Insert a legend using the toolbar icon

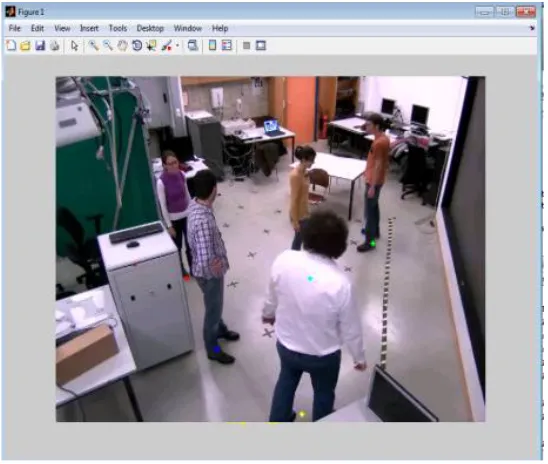click(227, 45)
